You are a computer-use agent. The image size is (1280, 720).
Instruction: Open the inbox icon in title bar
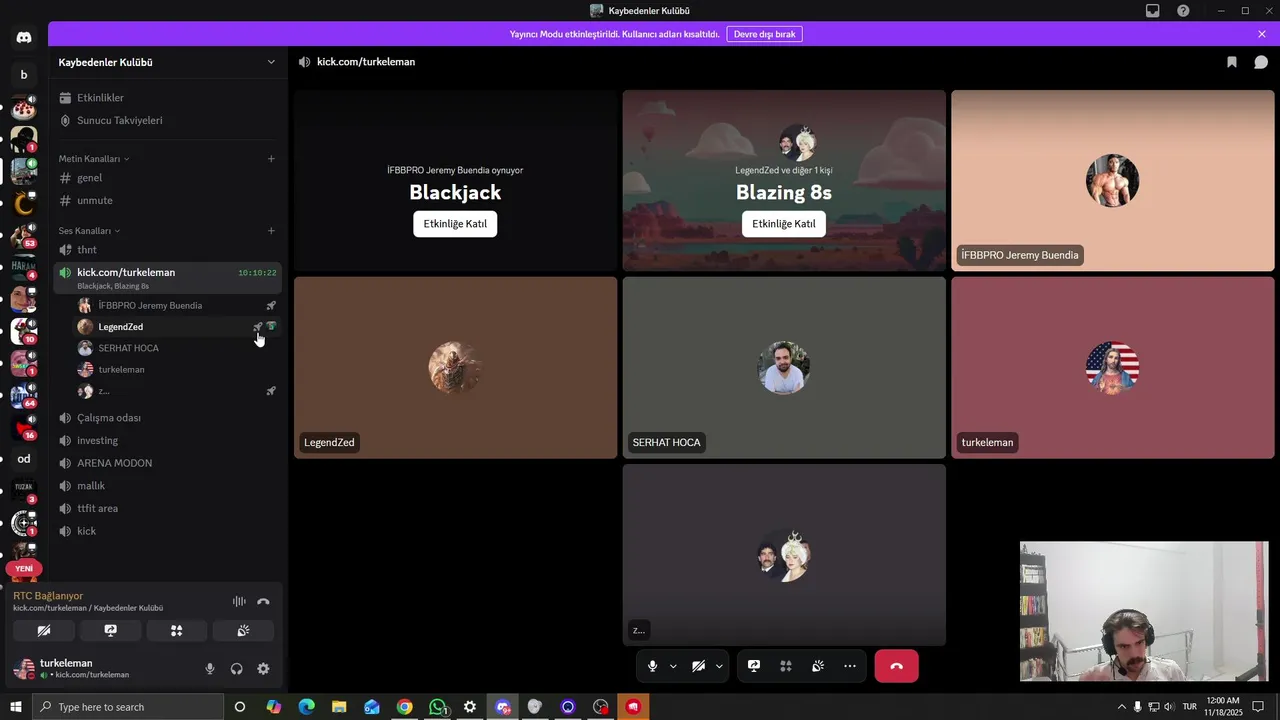tap(1153, 11)
